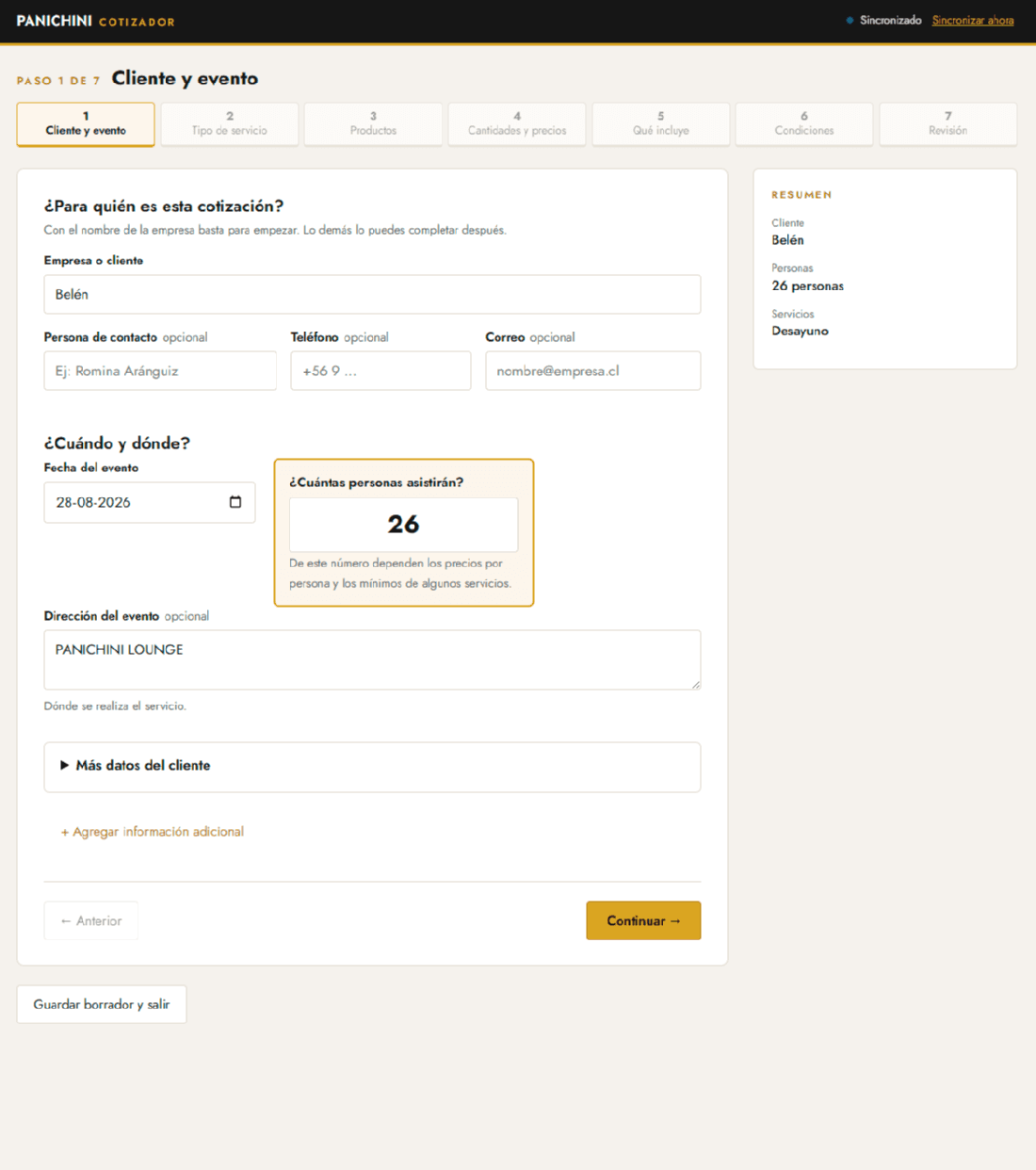
Task: Click 'Guardar borrador y salir' button
Action: [x=102, y=1004]
